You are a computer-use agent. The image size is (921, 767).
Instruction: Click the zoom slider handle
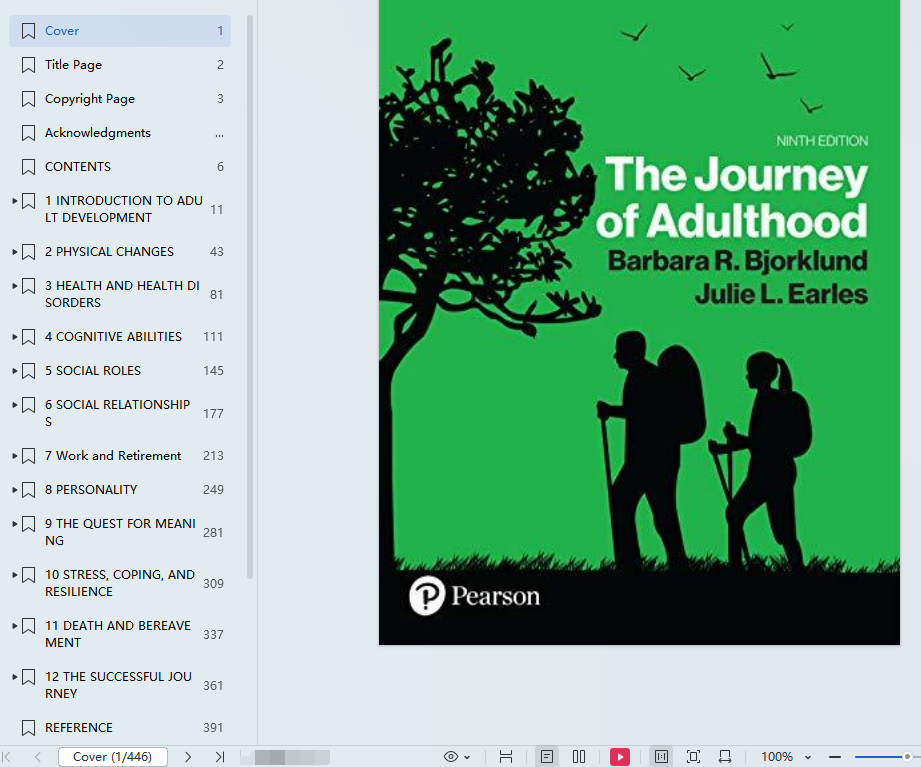click(907, 756)
